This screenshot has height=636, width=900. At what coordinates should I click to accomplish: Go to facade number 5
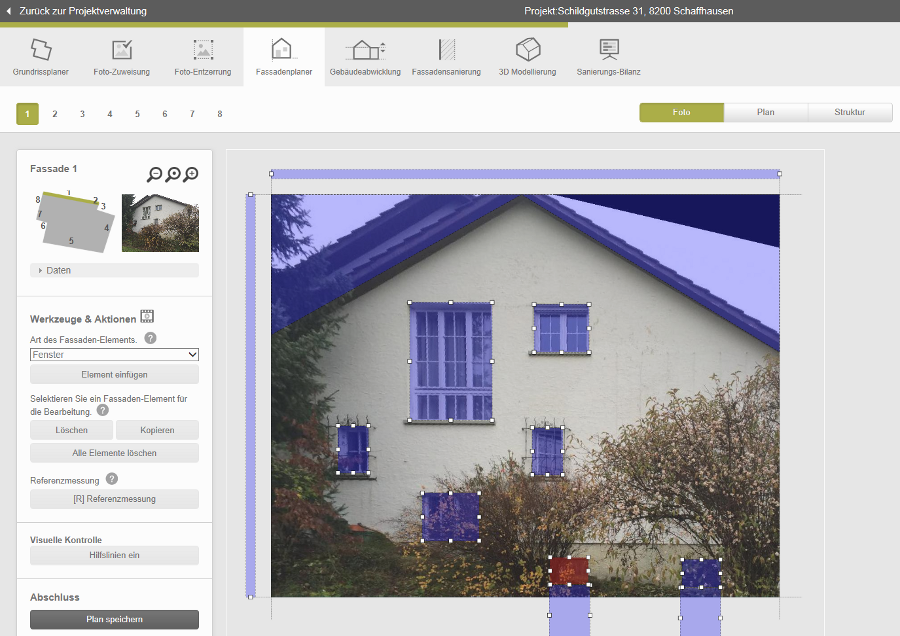(137, 114)
